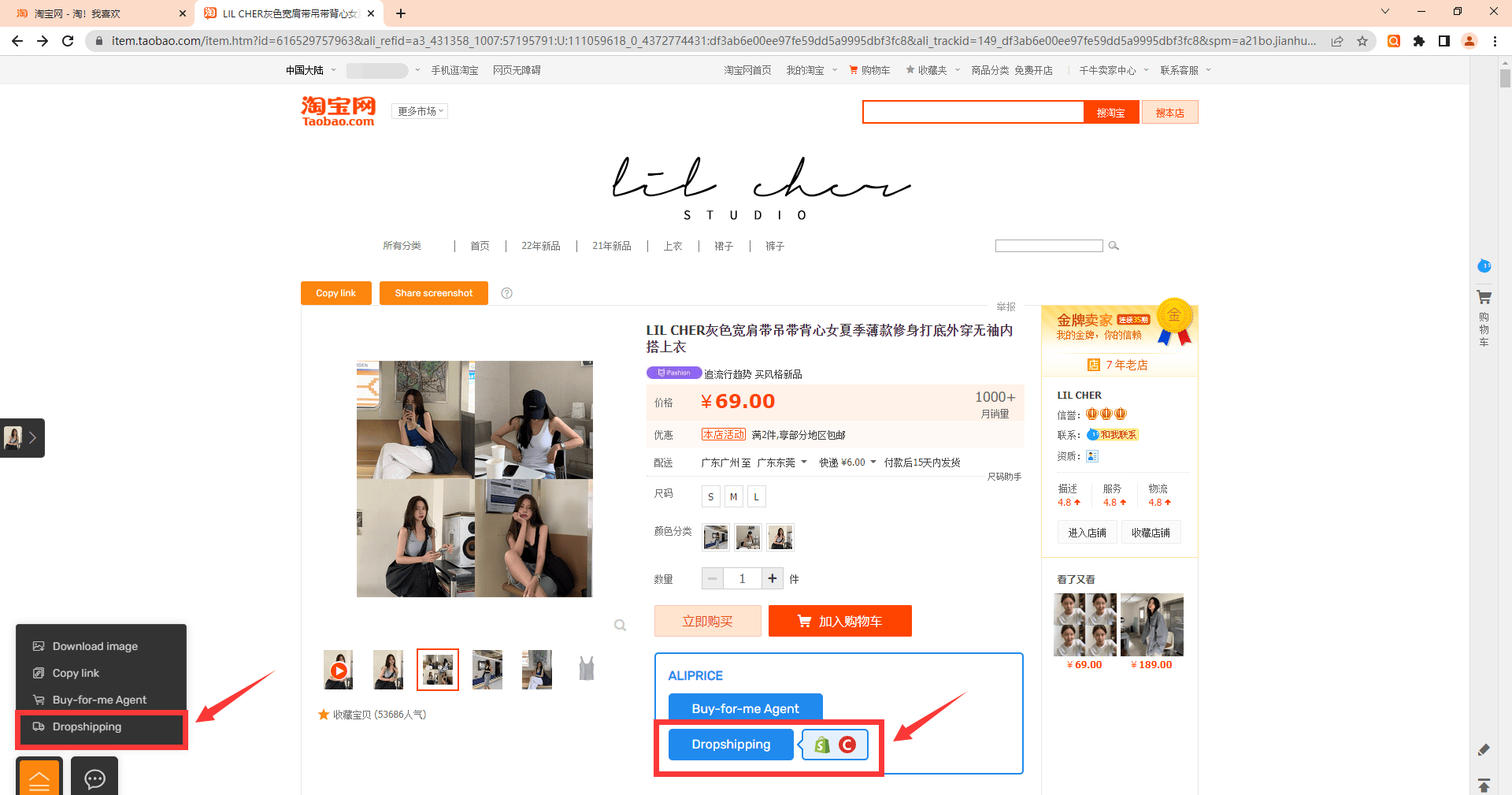Select size L
Viewport: 1512px width, 795px height.
(757, 496)
